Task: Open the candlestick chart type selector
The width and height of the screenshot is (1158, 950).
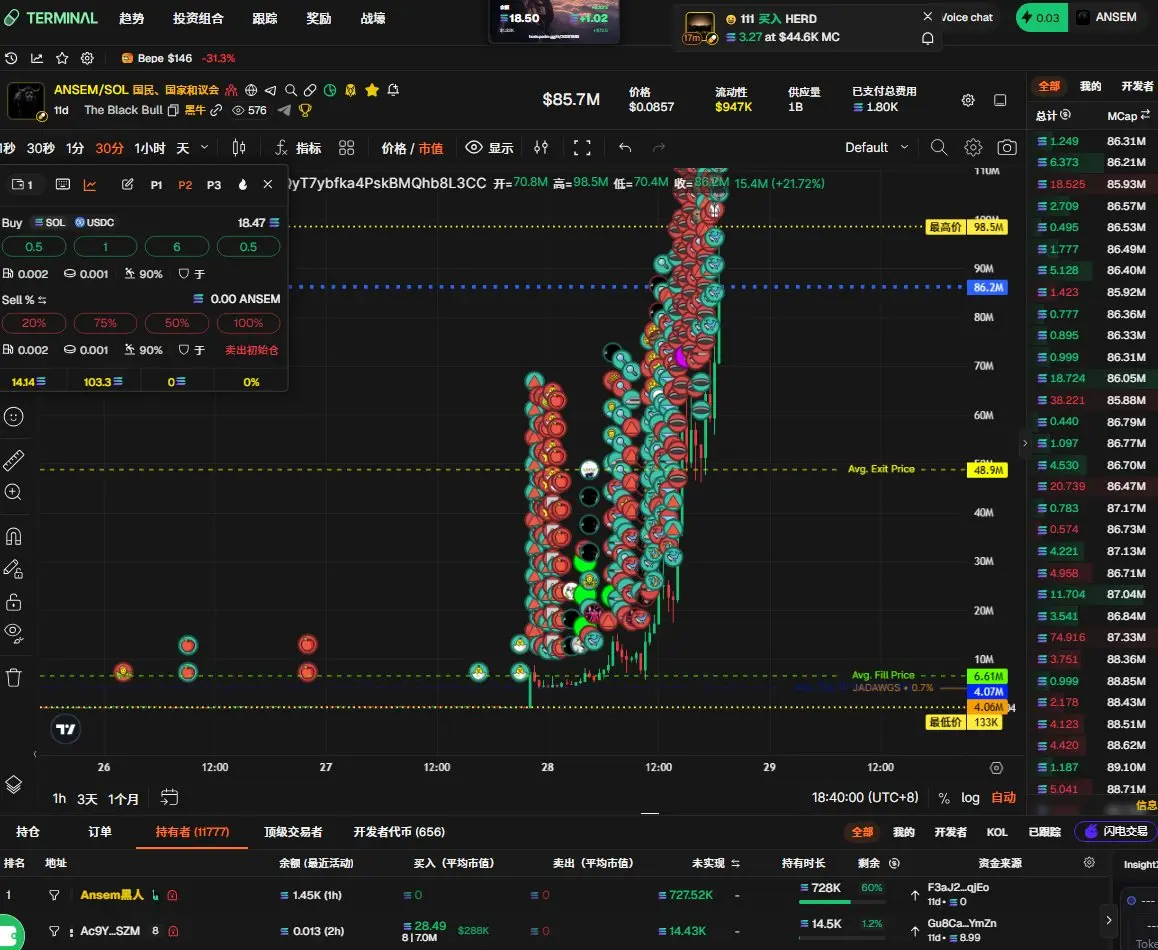Action: [x=239, y=148]
